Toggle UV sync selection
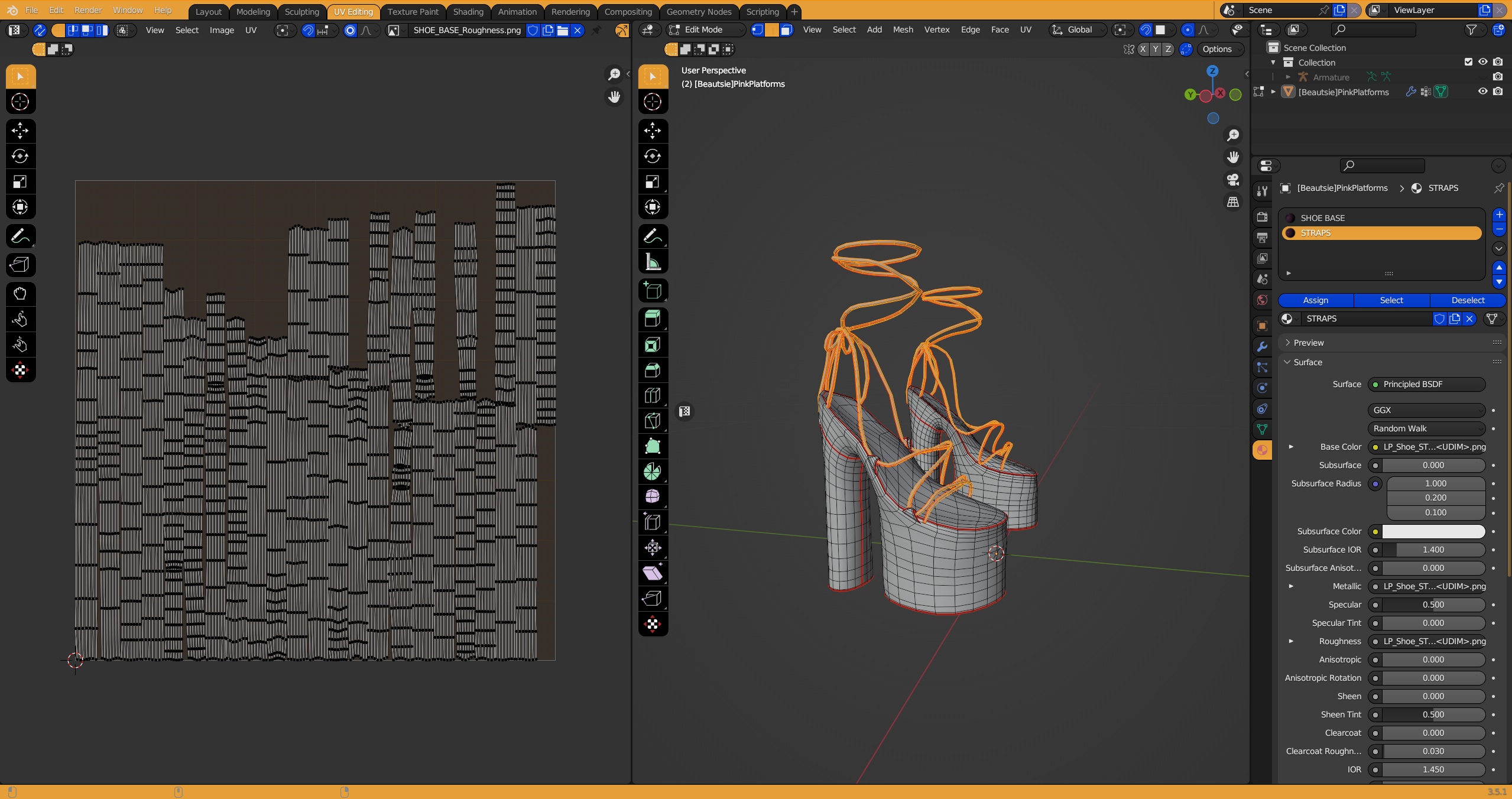1512x799 pixels. click(40, 30)
